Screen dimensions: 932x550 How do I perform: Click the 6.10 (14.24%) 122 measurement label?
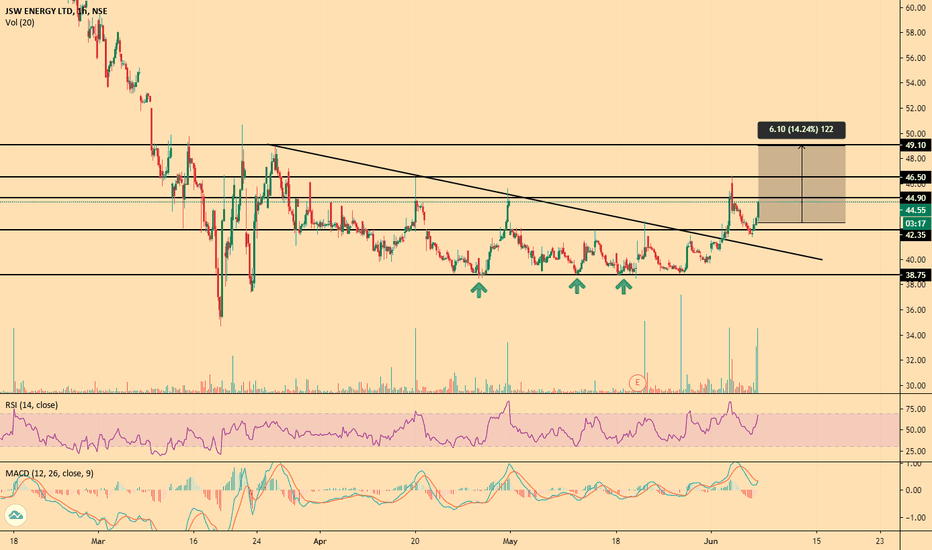pyautogui.click(x=801, y=129)
